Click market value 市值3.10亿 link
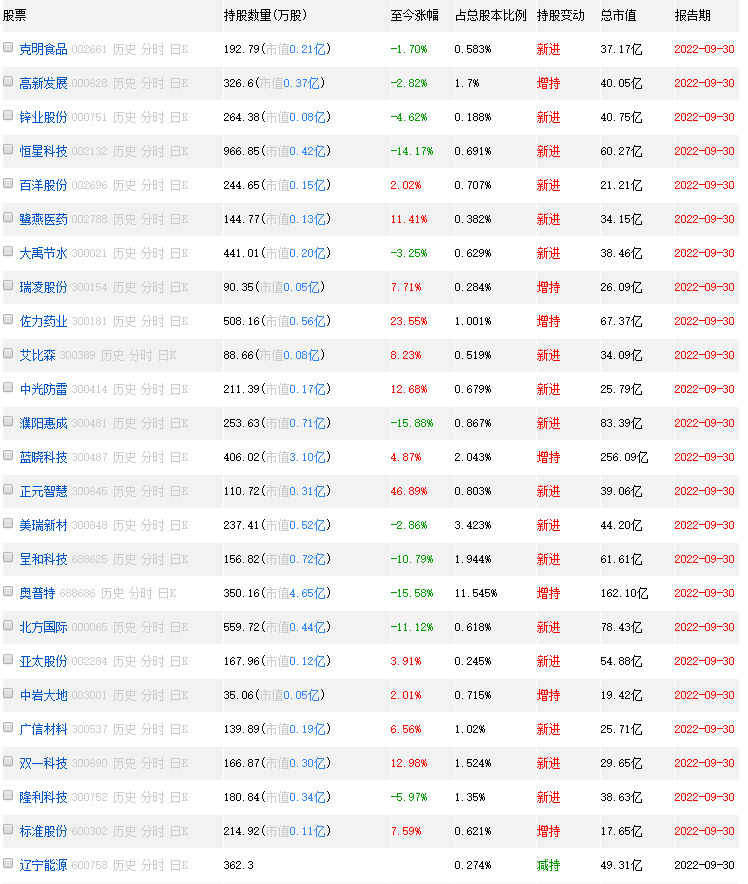This screenshot has height=884, width=748. coord(295,457)
